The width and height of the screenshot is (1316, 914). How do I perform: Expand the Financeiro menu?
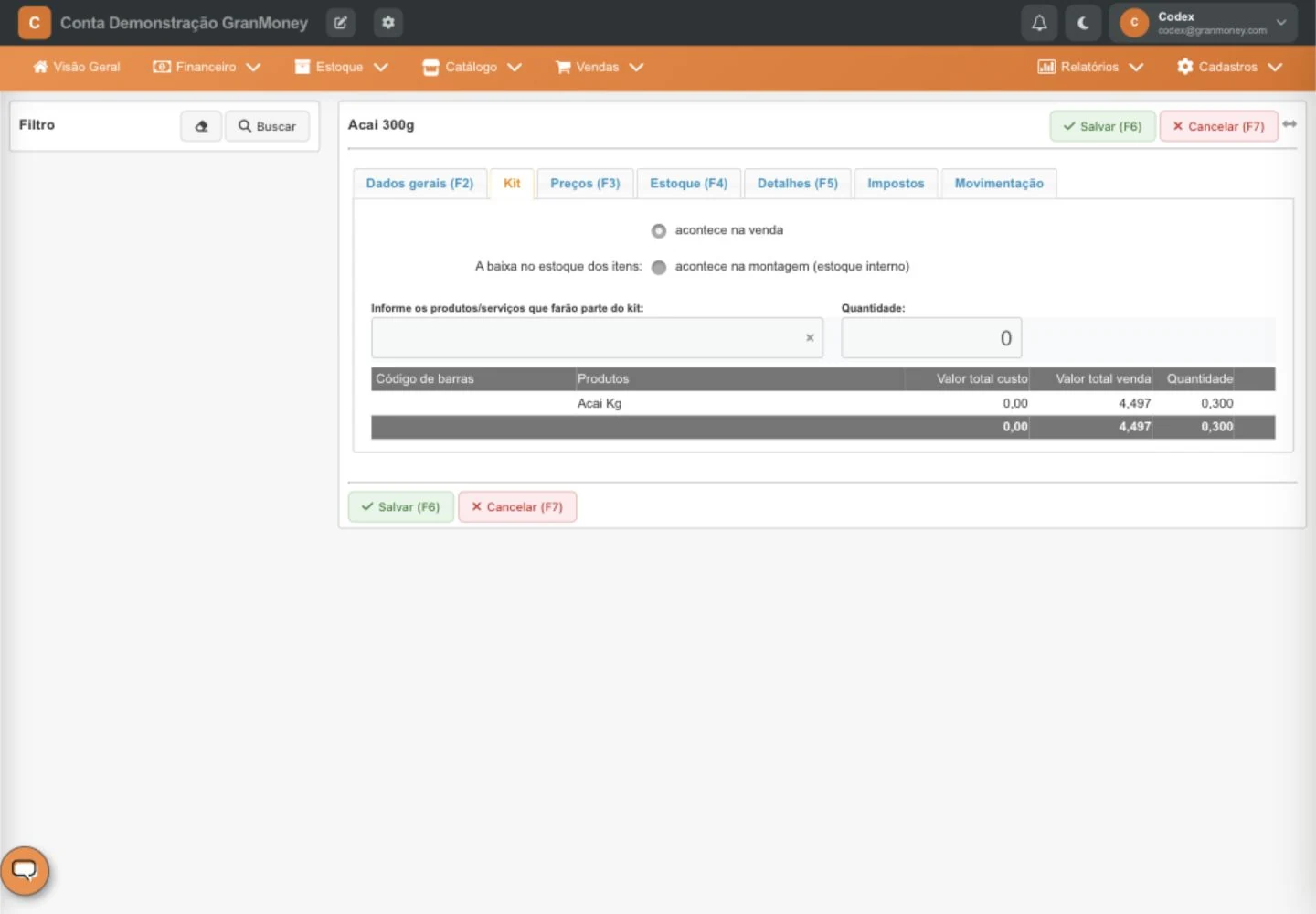[207, 67]
